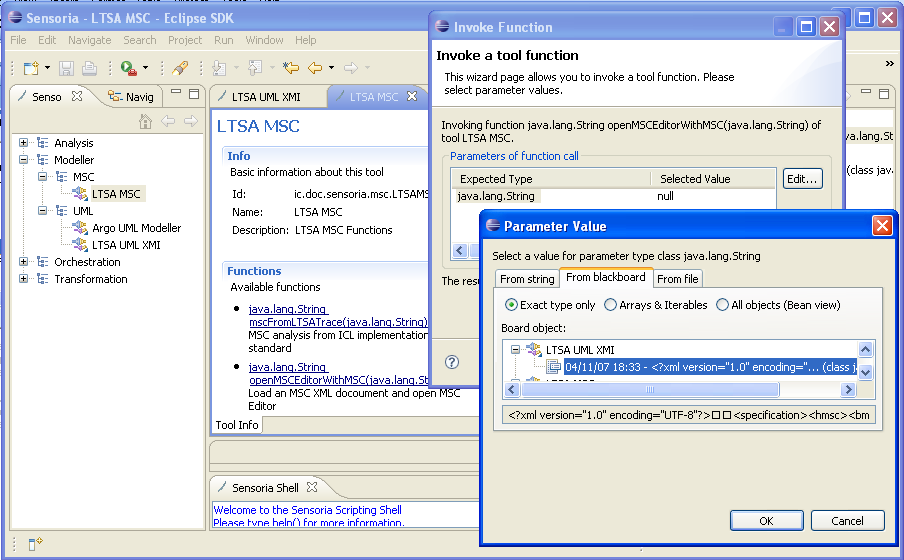Viewport: 904px width, 560px height.
Task: Open openMSCEditorWithMSC function link
Action: pyautogui.click(x=339, y=373)
